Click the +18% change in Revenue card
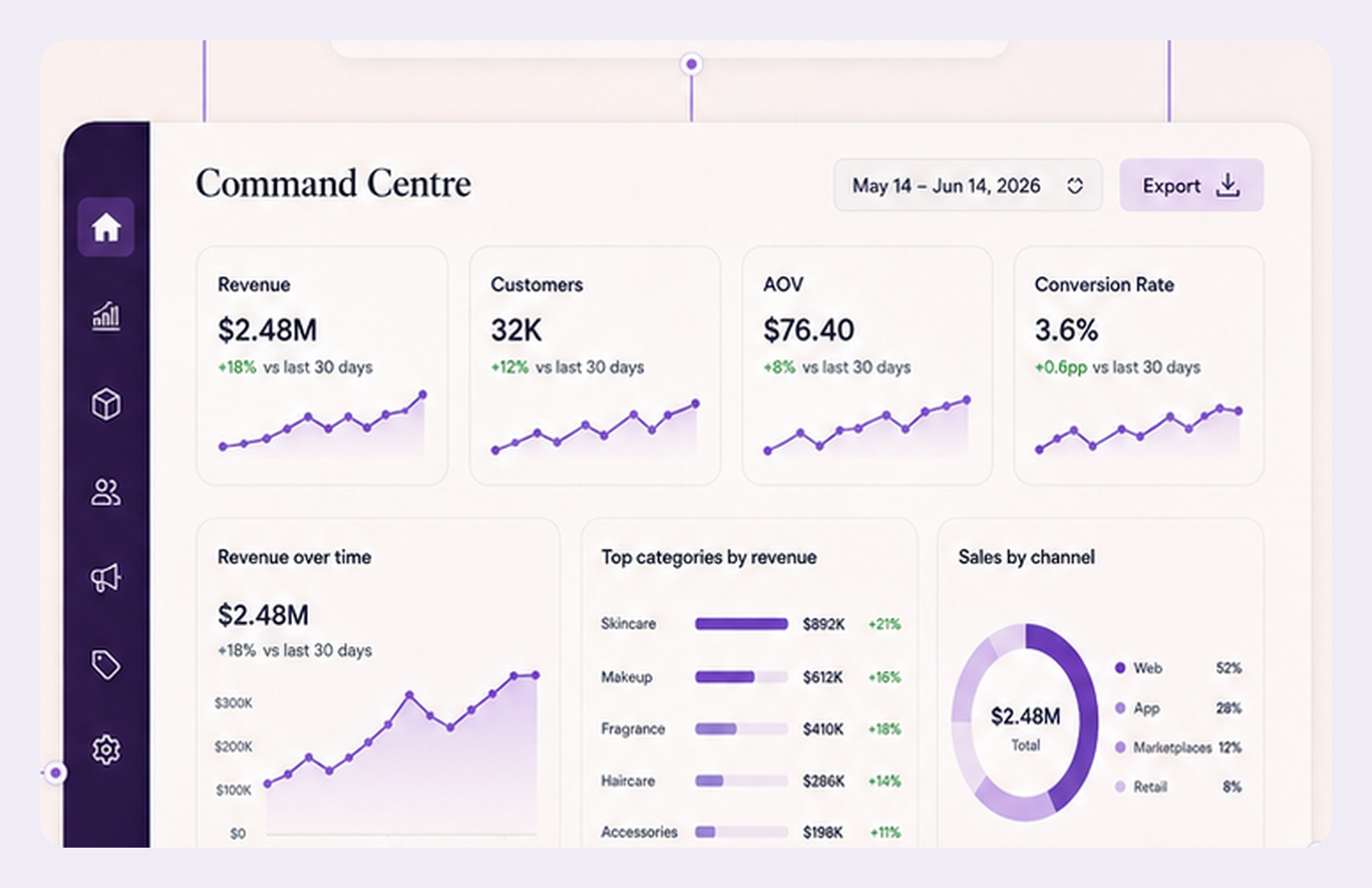 (236, 367)
